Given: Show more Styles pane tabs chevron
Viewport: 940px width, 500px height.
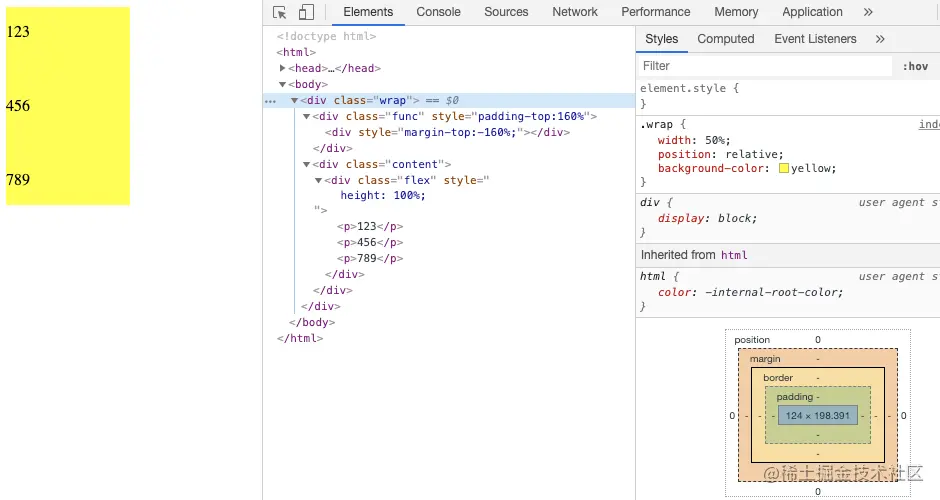Looking at the screenshot, I should click(x=879, y=39).
